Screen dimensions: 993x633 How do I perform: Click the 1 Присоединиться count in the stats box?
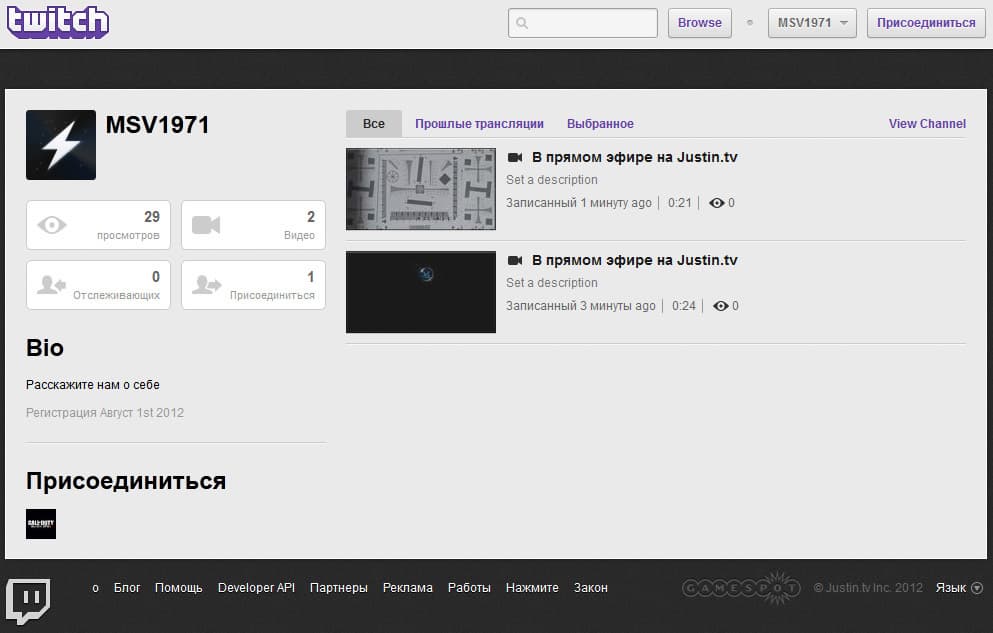311,277
